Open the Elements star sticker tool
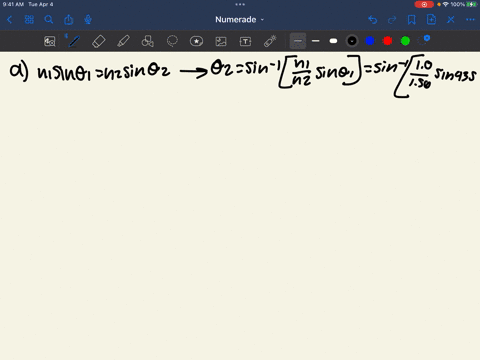480x360 pixels. [x=196, y=41]
